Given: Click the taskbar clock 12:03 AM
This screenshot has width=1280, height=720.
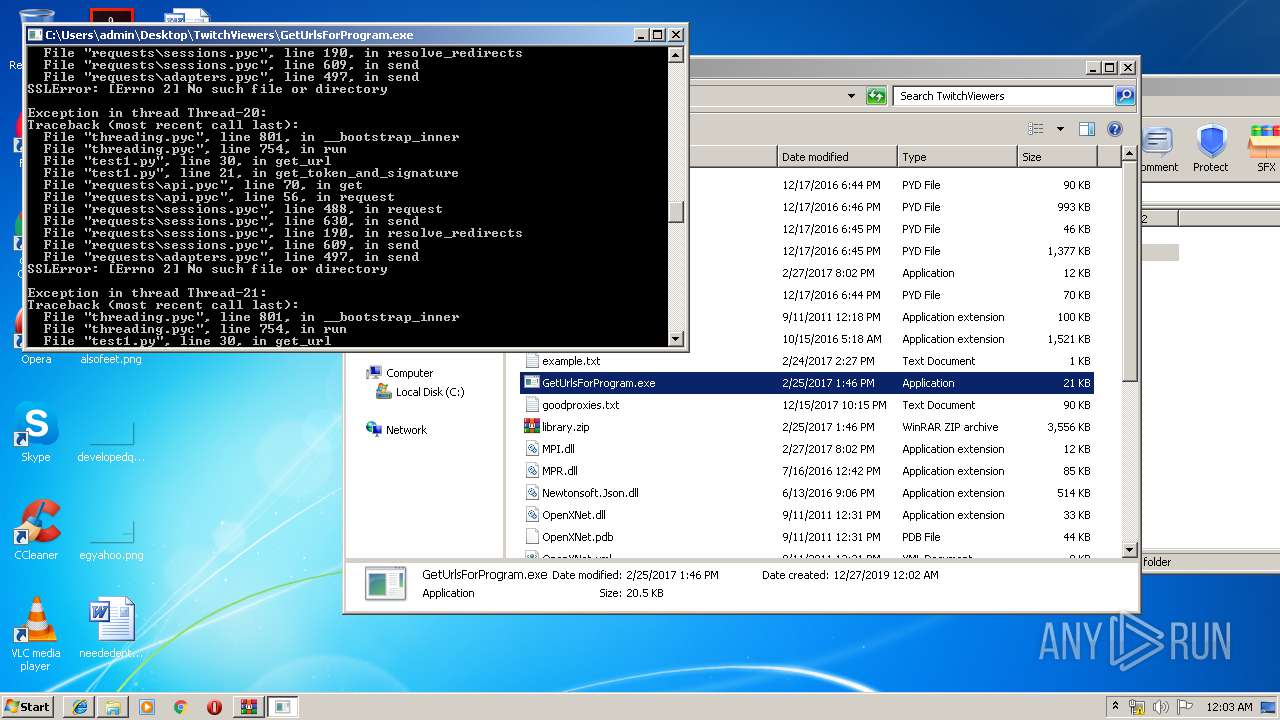Looking at the screenshot, I should tap(1229, 707).
